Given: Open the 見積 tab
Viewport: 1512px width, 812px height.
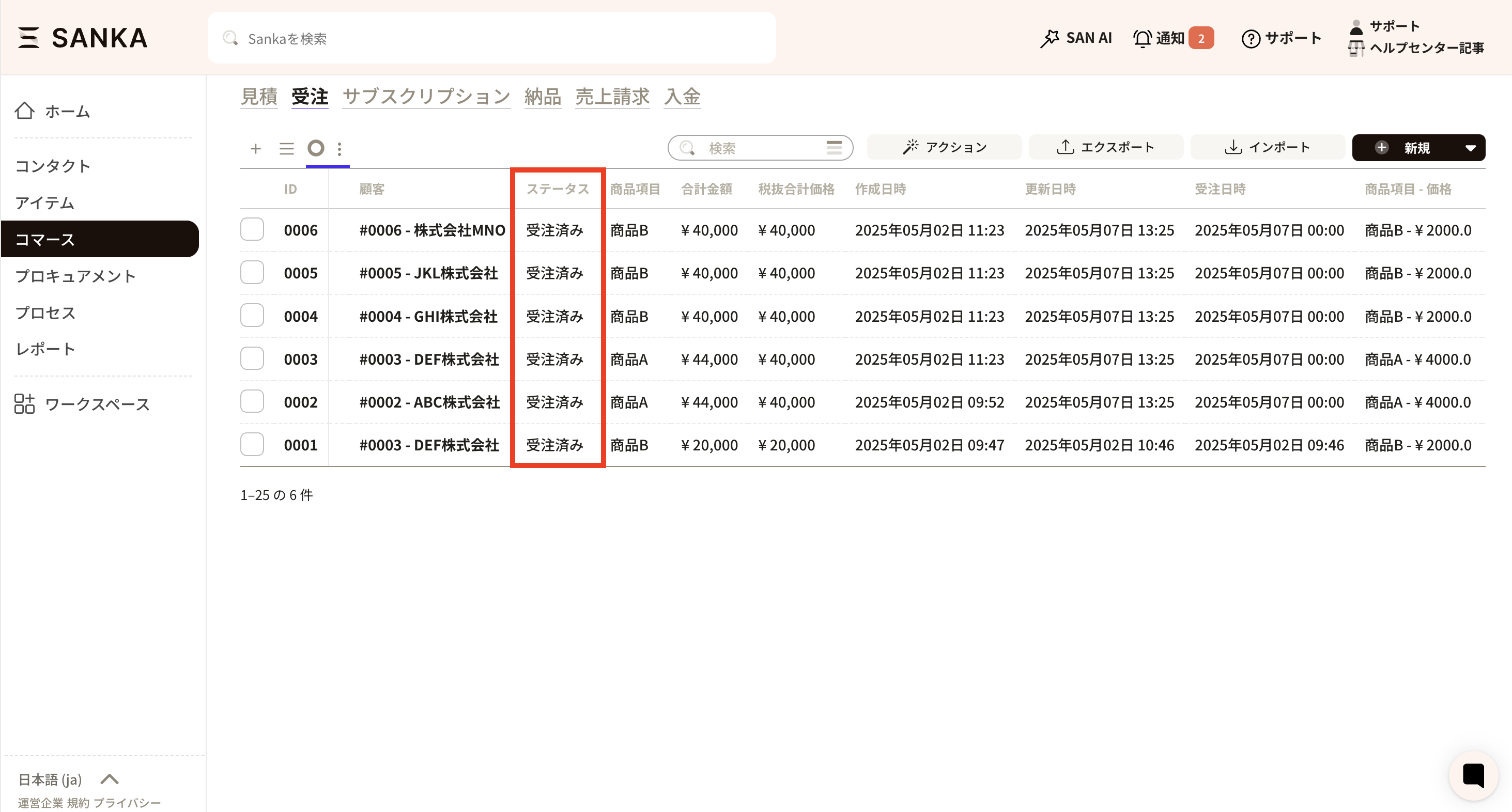Looking at the screenshot, I should click(259, 96).
